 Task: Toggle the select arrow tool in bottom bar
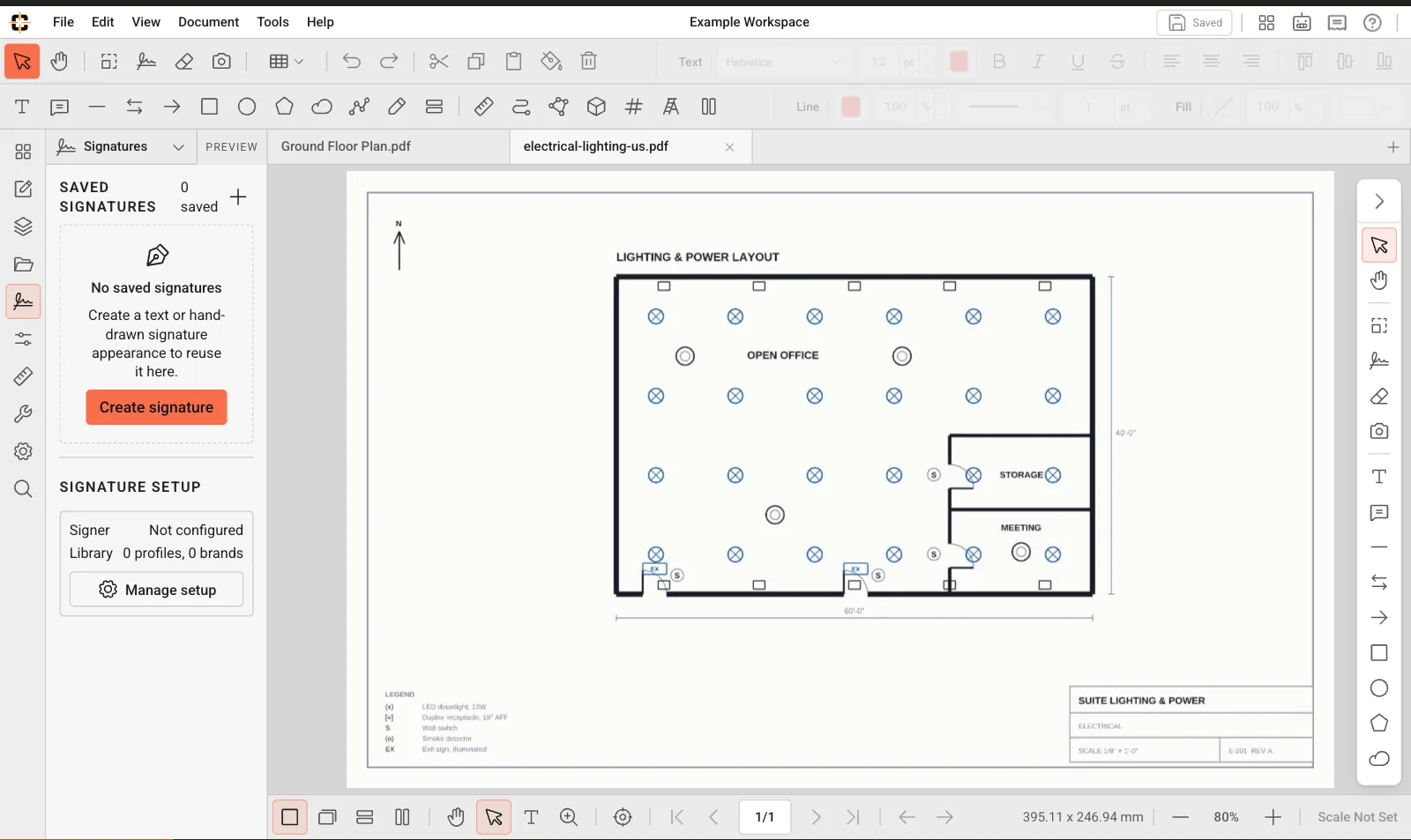coord(494,817)
